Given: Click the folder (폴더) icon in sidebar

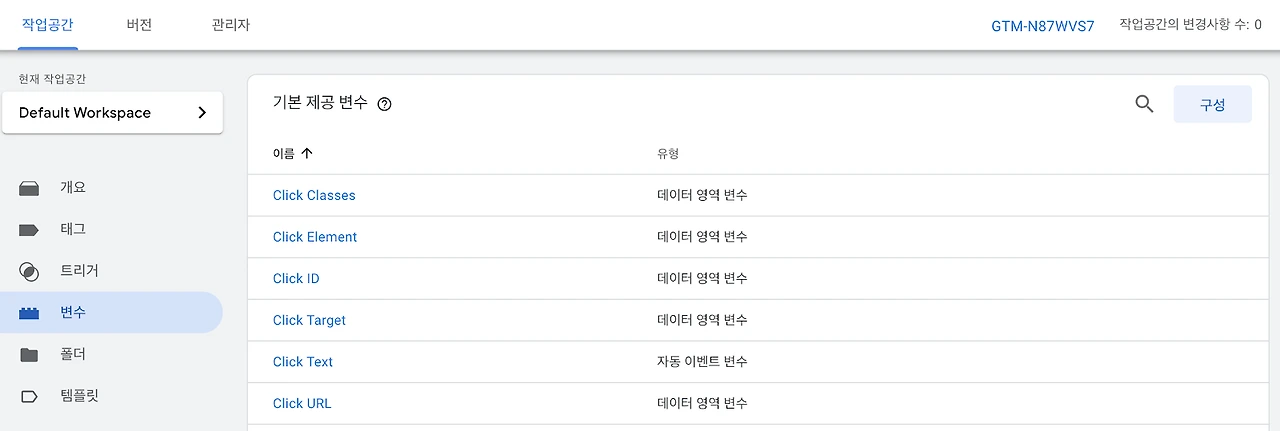Looking at the screenshot, I should 29,355.
